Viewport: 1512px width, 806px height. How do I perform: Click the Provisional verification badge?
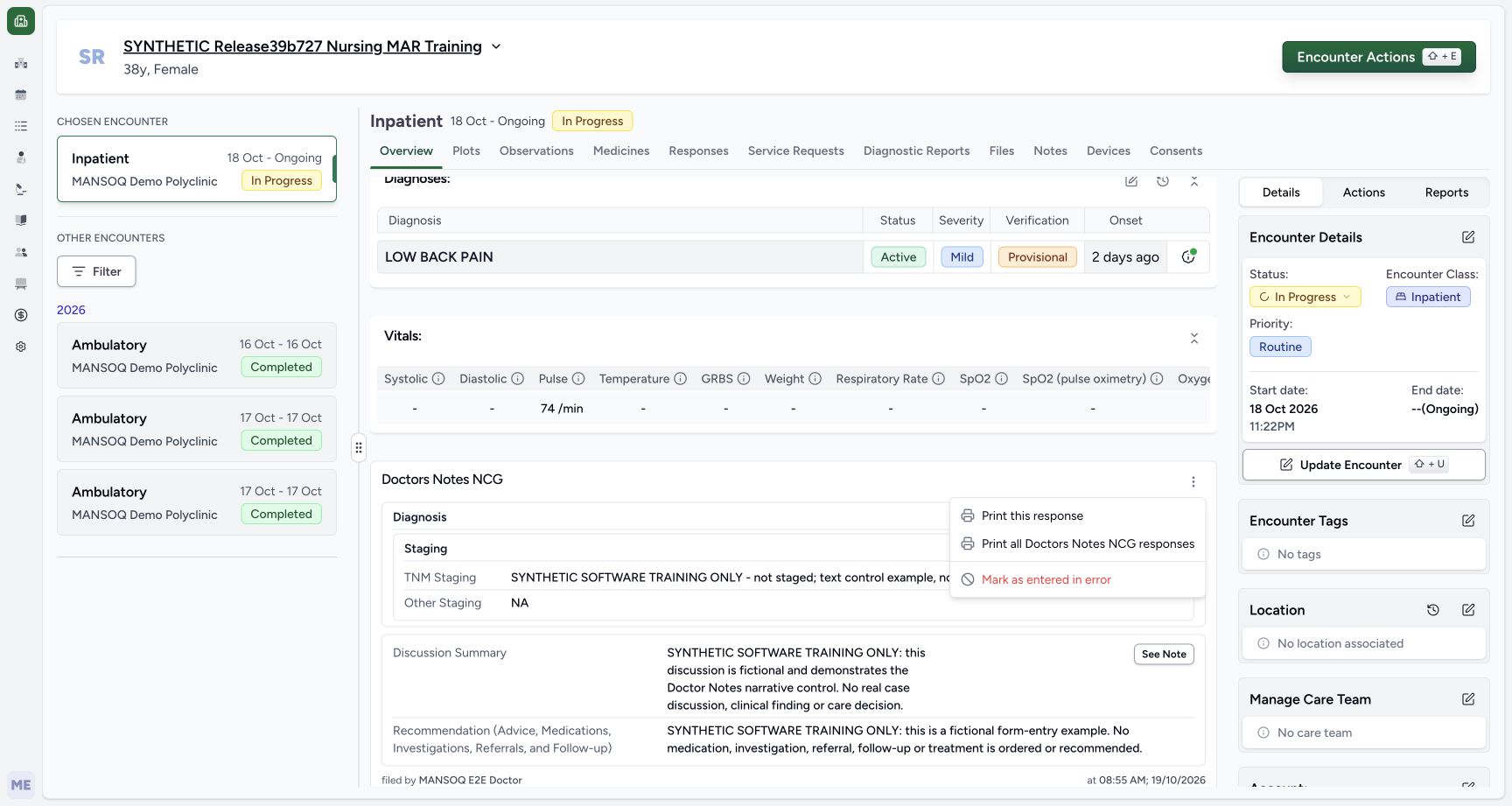click(1037, 256)
